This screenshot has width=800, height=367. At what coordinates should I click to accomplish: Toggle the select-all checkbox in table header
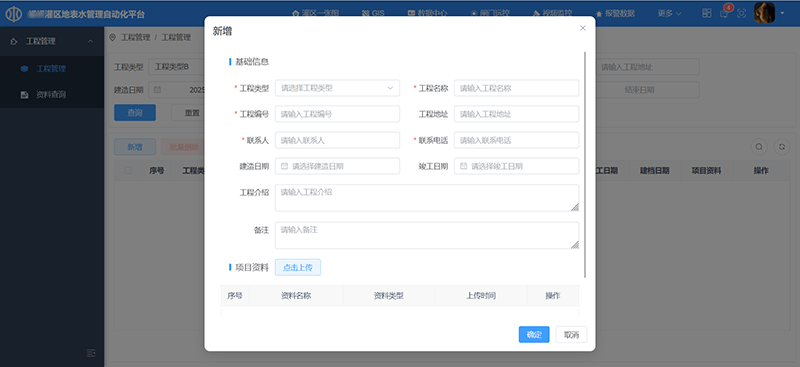128,170
